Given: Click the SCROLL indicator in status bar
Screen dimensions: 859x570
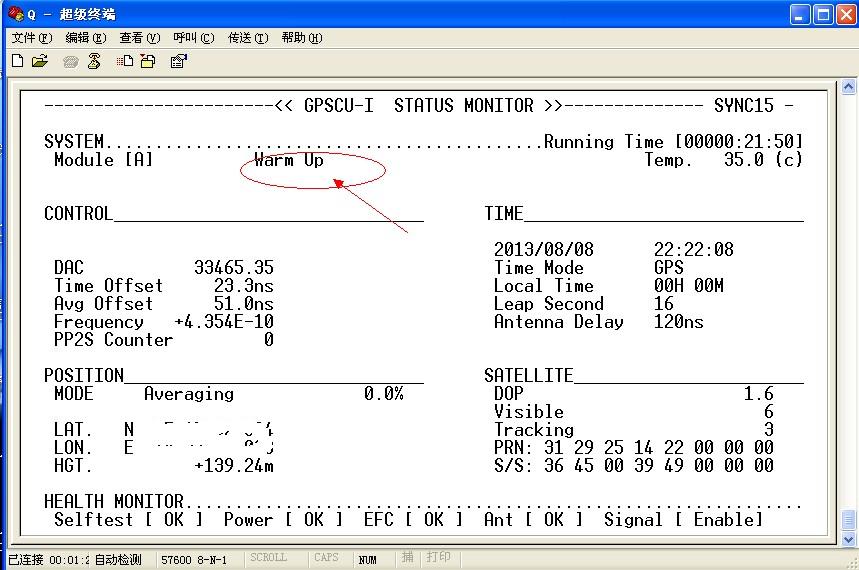Looking at the screenshot, I should click(268, 557).
